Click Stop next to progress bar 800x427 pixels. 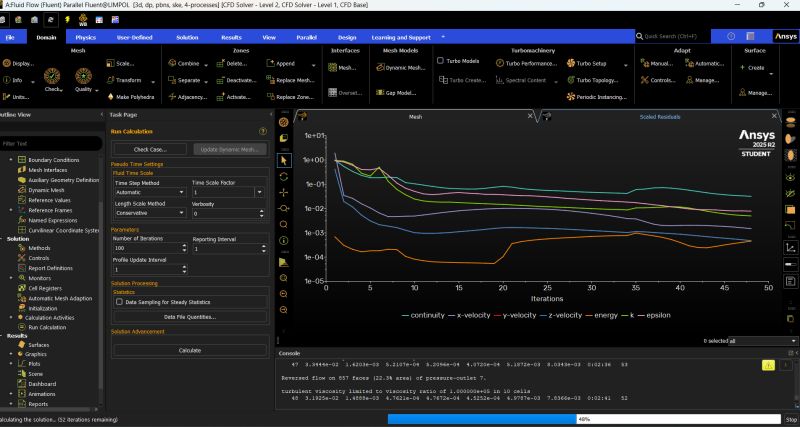(x=790, y=419)
